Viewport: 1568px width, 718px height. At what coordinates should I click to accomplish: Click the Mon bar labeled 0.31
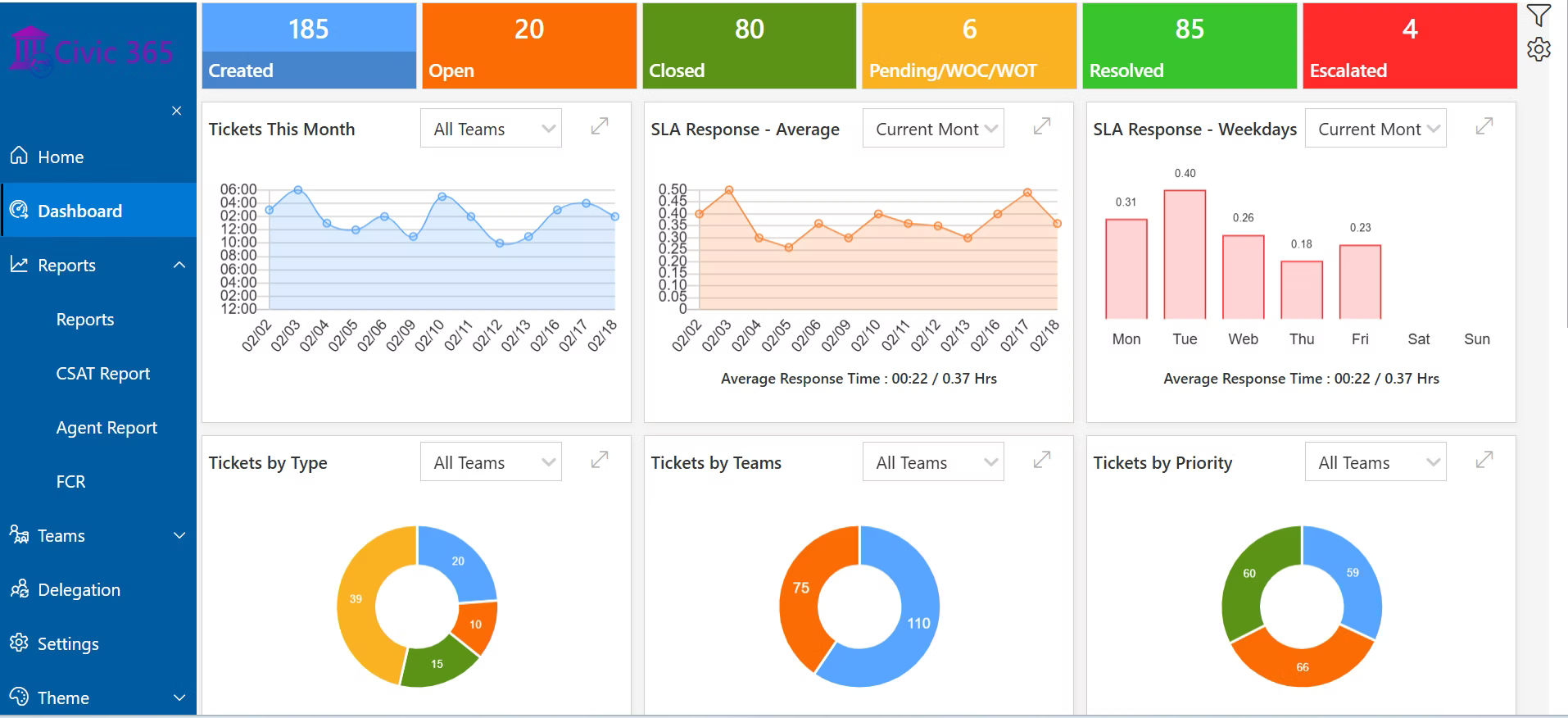(x=1126, y=269)
